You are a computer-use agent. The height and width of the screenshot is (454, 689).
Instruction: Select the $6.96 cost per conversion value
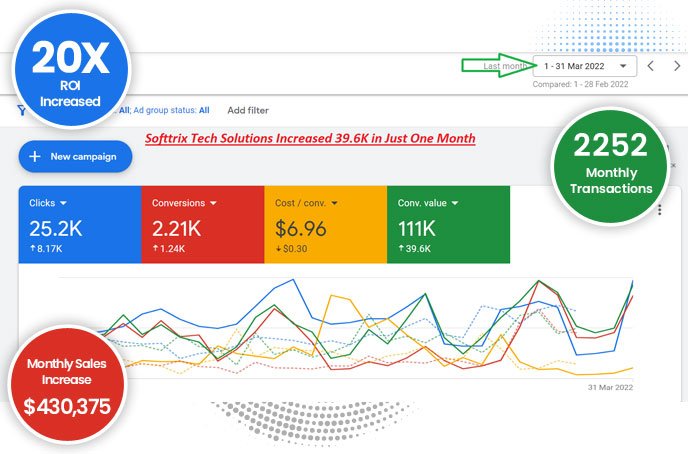point(301,229)
